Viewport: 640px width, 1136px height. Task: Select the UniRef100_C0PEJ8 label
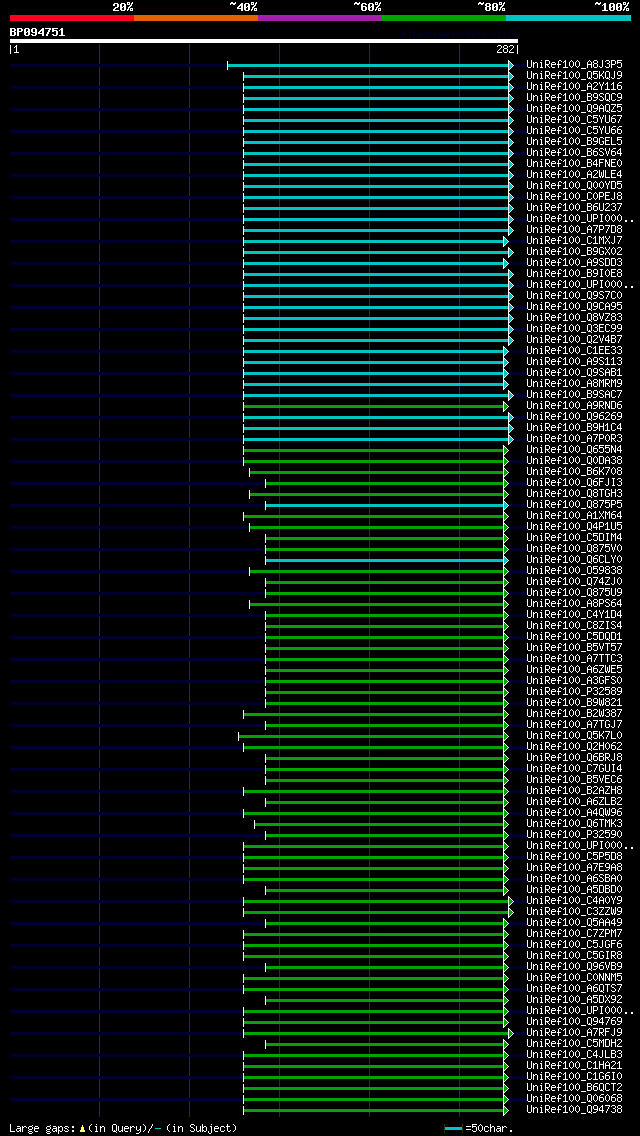coord(575,196)
